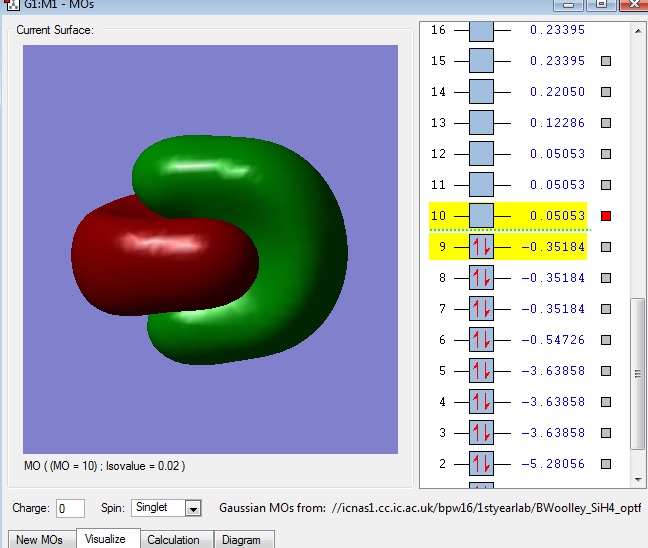Select the paired-electron box for orbital 2

tap(481, 464)
